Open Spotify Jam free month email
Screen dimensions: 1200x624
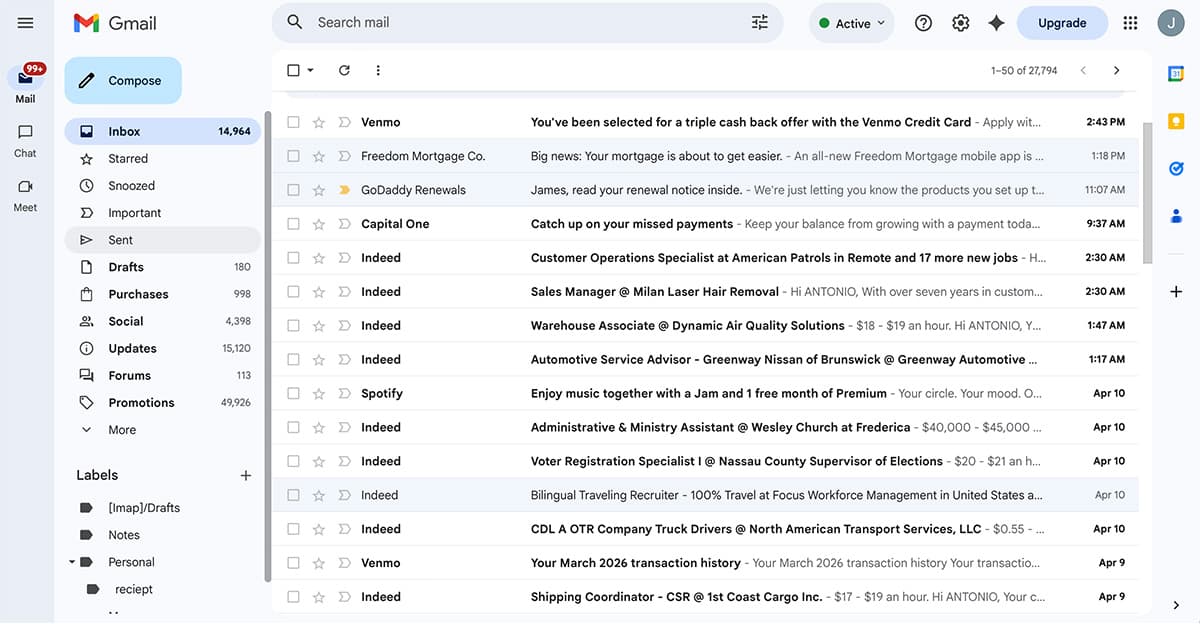[x=705, y=393]
